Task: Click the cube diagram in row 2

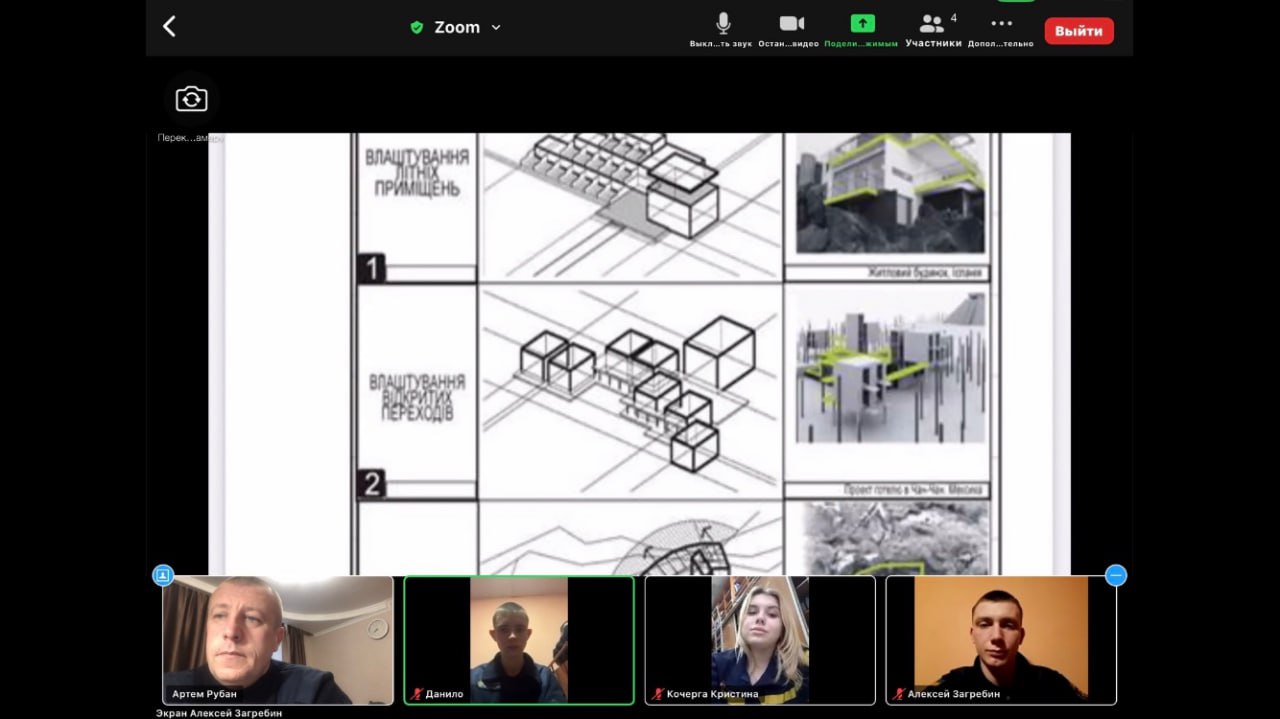Action: (x=630, y=390)
